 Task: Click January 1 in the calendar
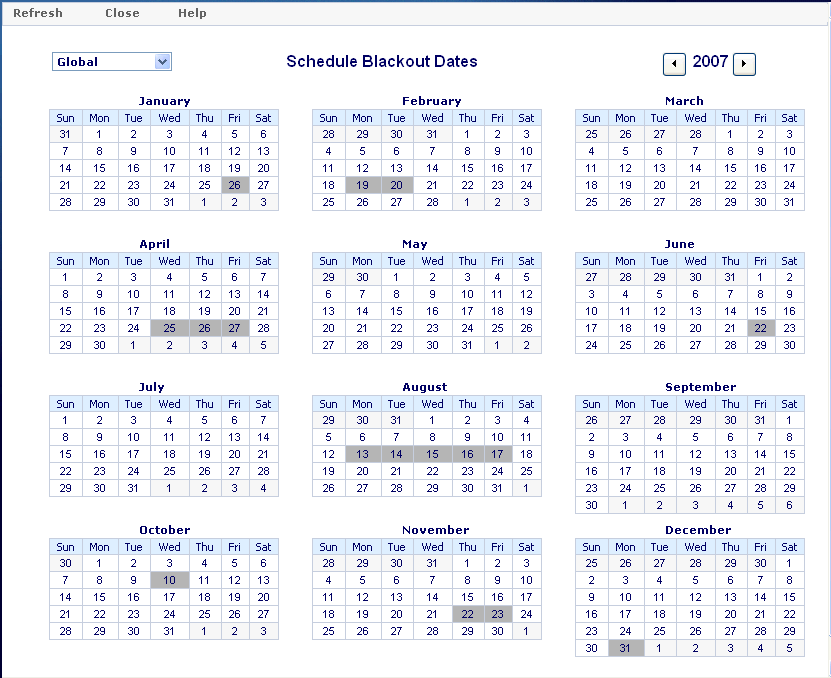coord(100,134)
